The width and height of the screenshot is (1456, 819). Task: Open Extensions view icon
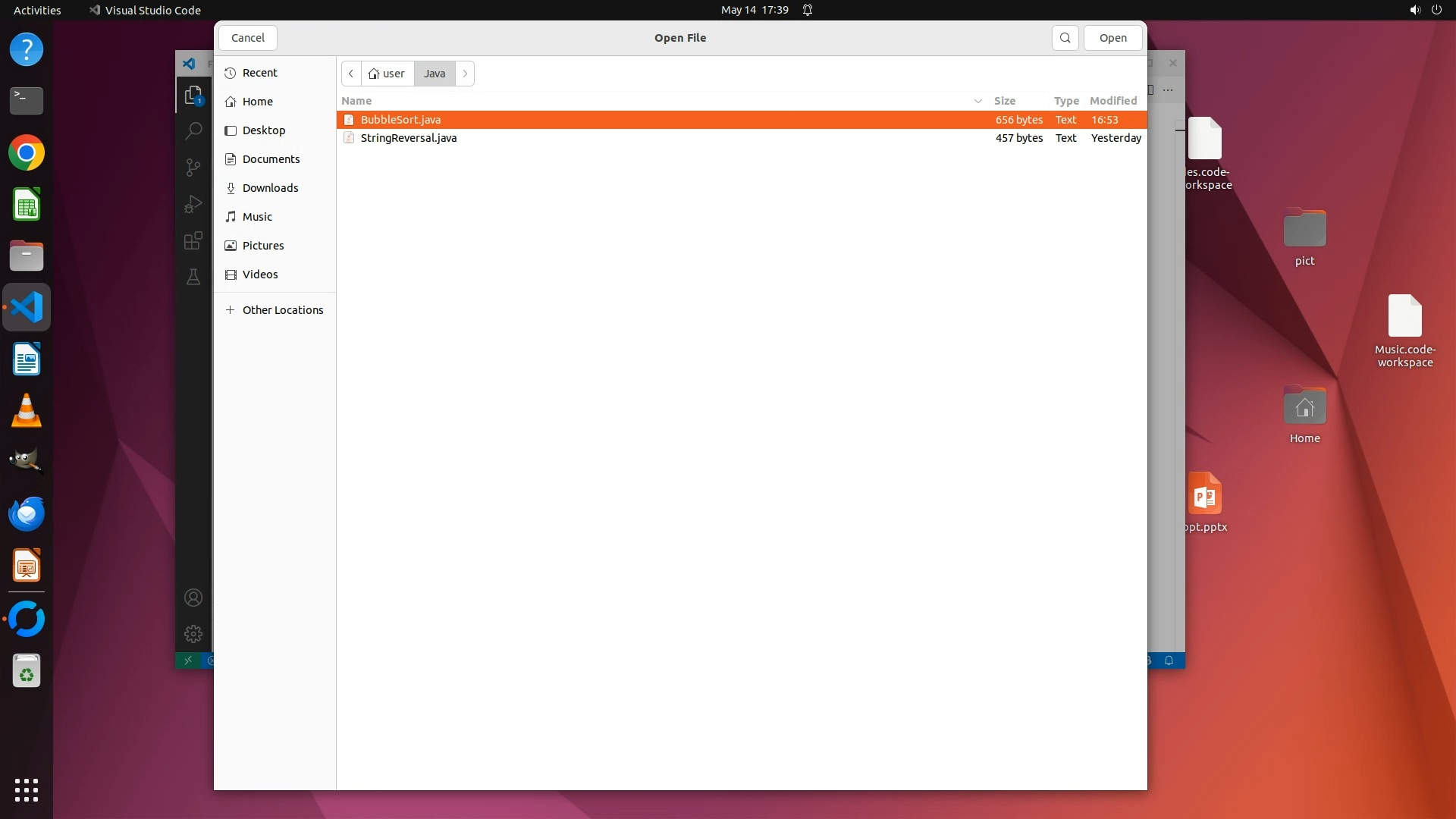[x=193, y=240]
